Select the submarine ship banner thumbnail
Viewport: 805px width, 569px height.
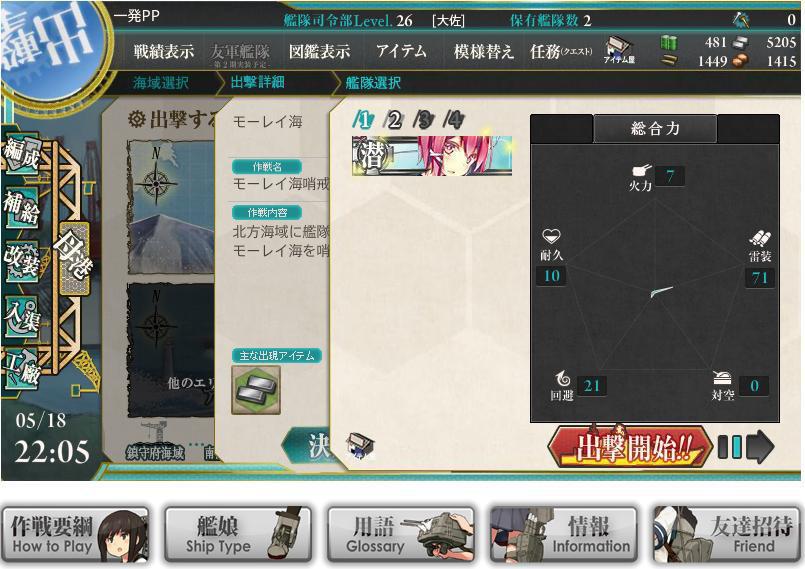432,156
